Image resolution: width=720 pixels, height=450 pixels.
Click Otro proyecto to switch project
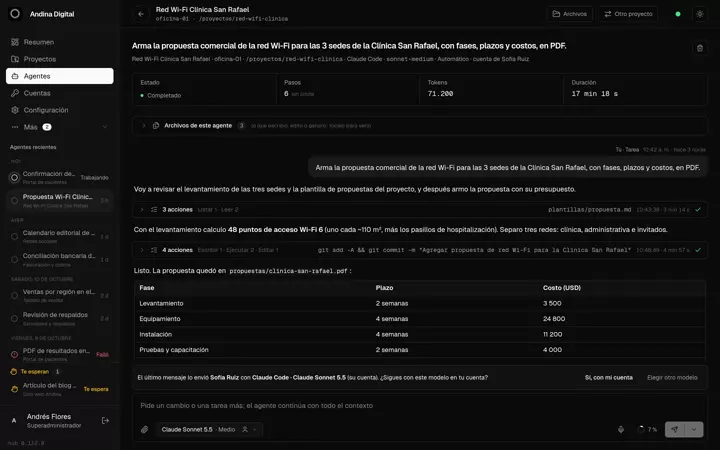click(628, 14)
